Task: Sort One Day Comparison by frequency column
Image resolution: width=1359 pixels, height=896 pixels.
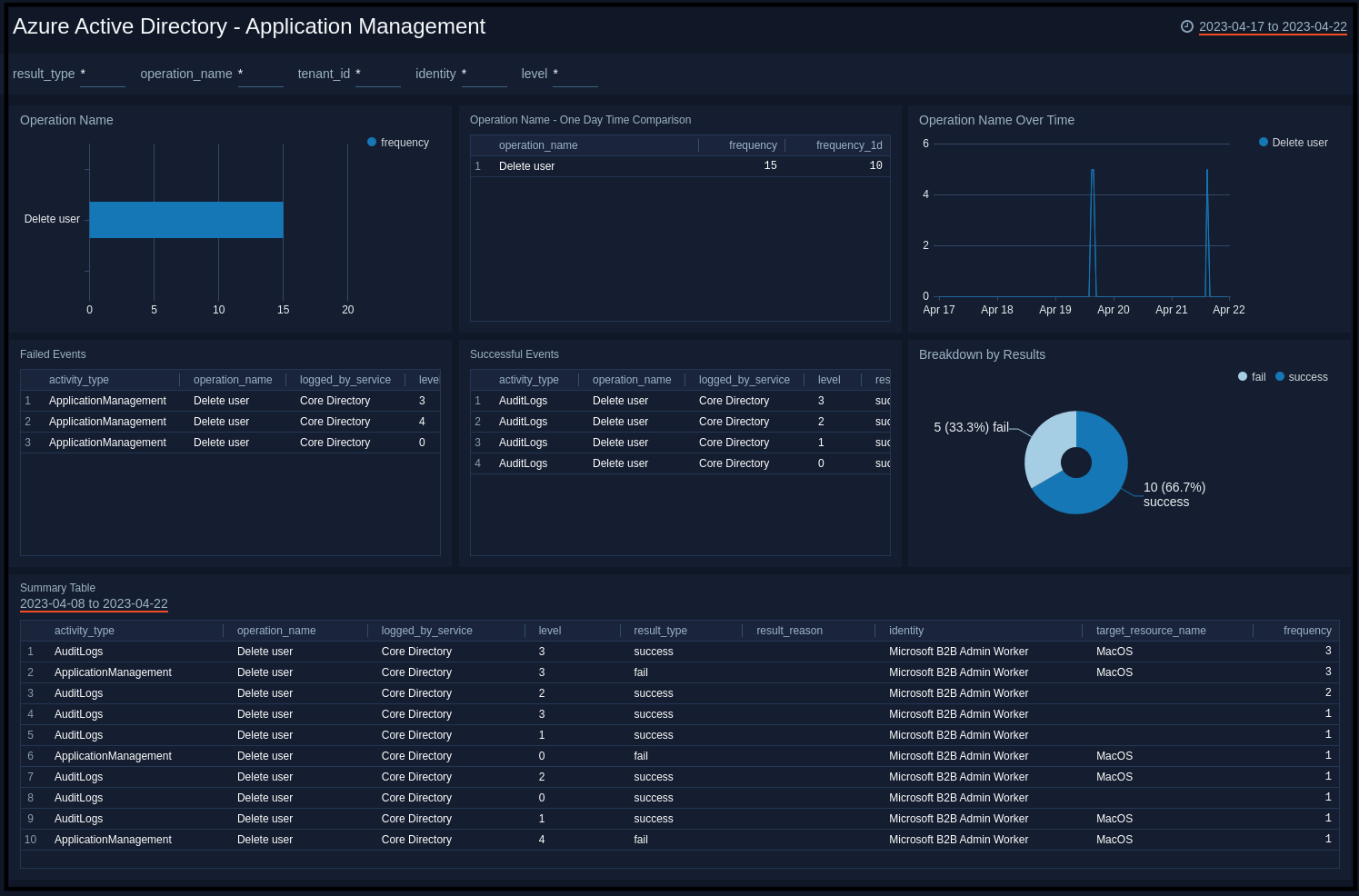Action: click(x=753, y=145)
